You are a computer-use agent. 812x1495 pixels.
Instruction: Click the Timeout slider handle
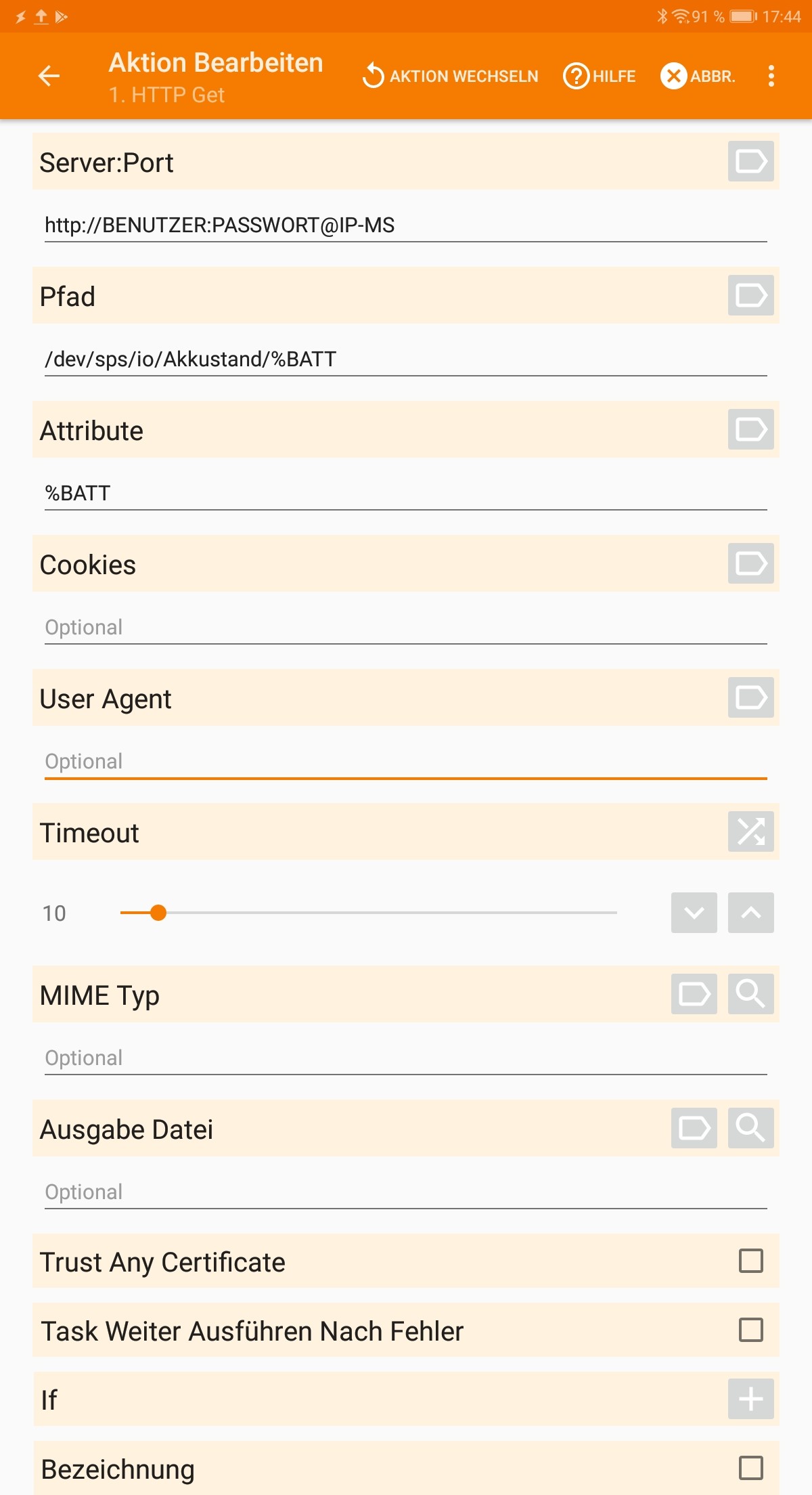(x=158, y=913)
